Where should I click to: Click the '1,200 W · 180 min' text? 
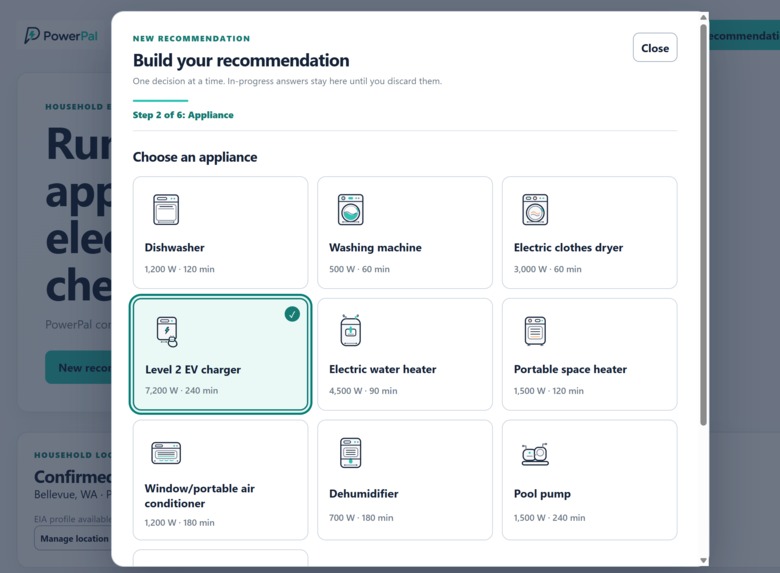pos(180,523)
